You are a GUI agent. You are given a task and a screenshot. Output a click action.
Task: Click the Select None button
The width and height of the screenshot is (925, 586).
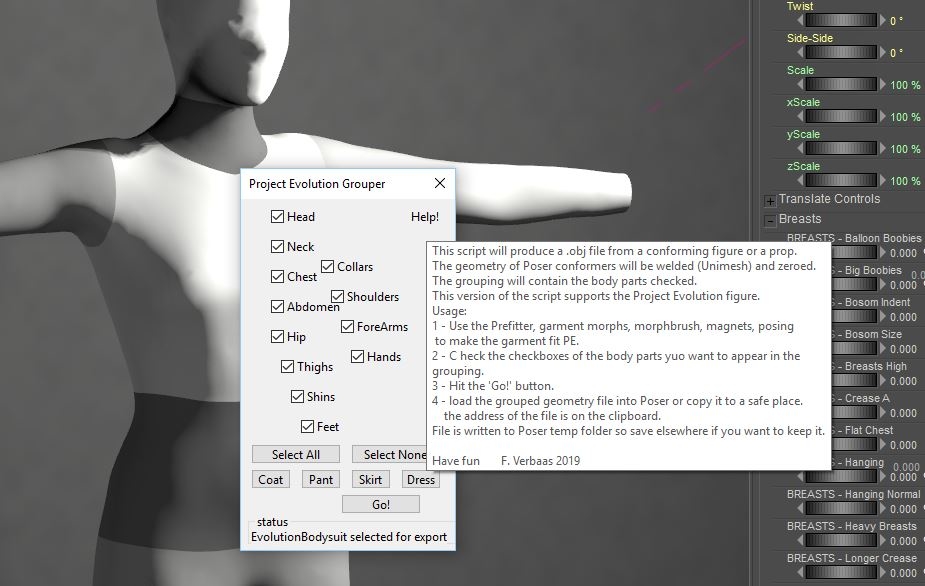(x=389, y=454)
